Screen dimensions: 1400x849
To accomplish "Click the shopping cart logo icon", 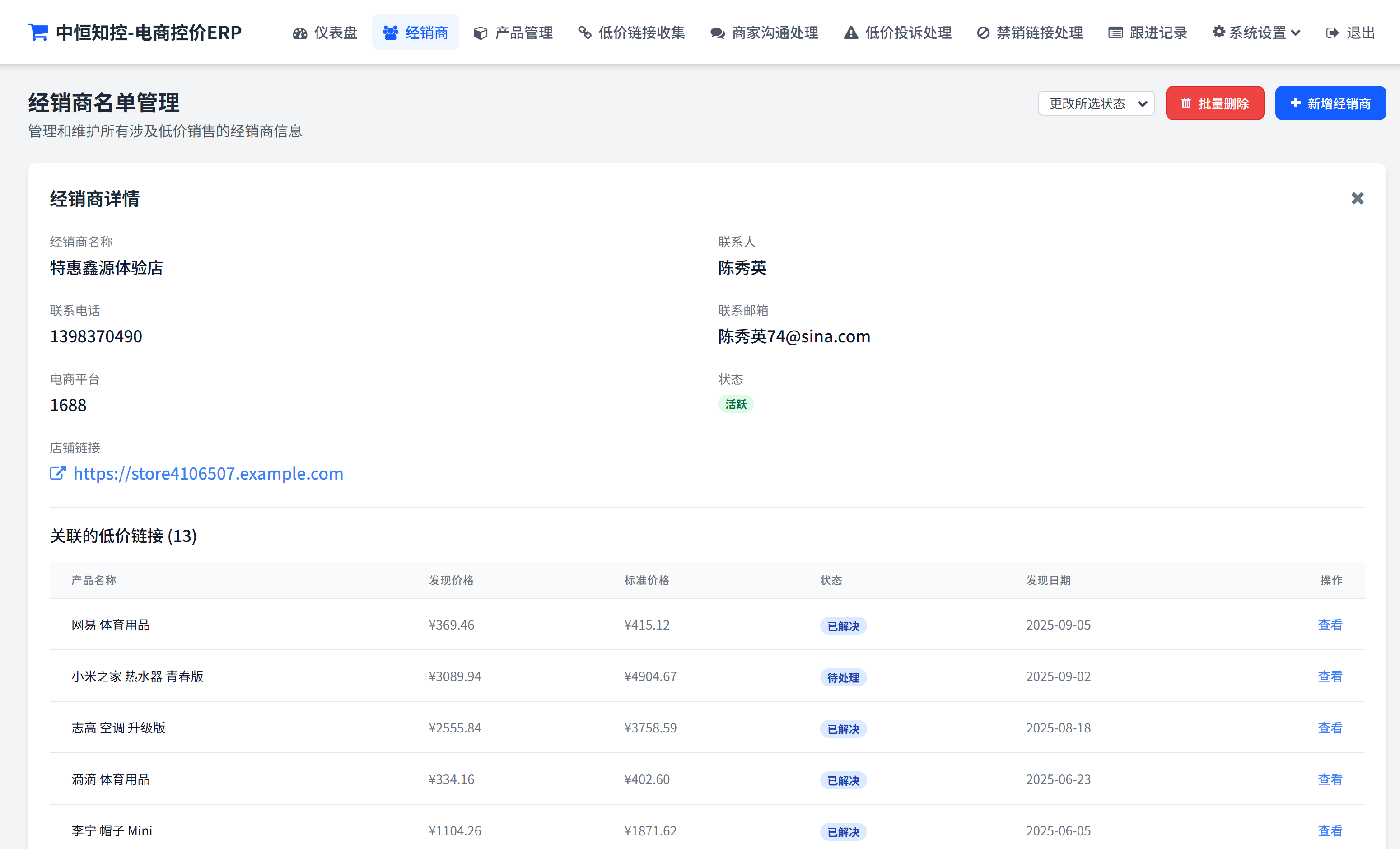I will click(x=37, y=33).
